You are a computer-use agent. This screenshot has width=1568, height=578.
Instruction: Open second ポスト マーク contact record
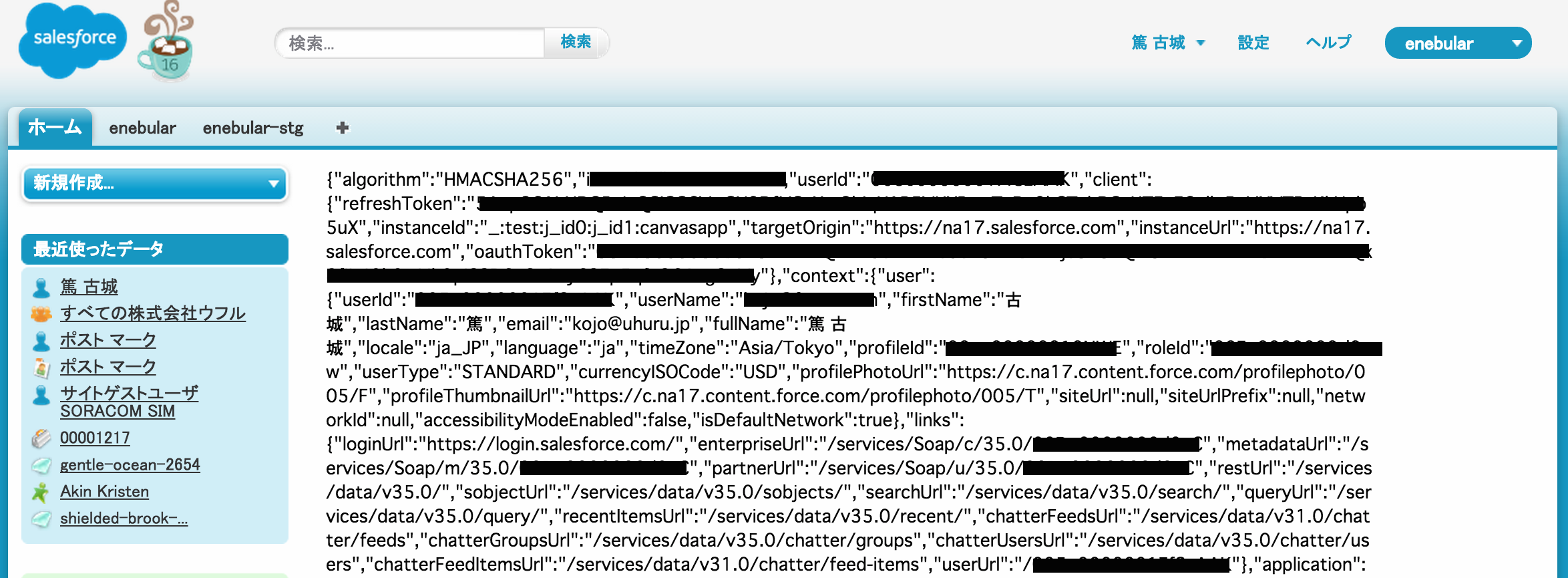[108, 367]
